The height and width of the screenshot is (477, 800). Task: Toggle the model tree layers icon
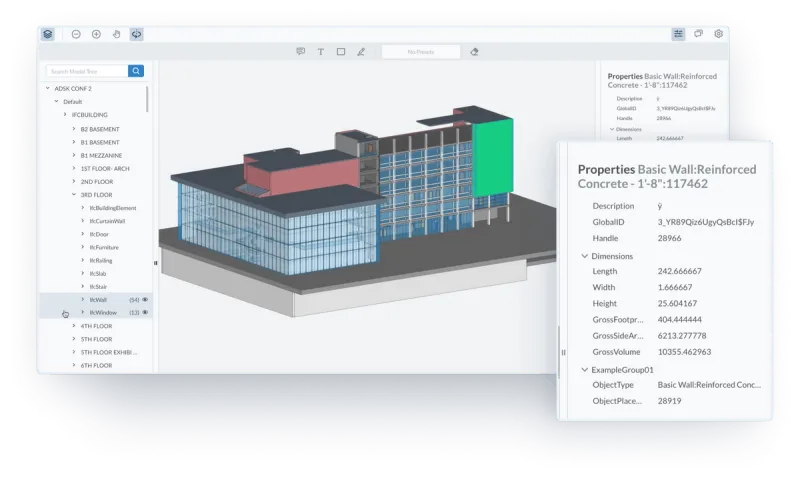[x=47, y=34]
